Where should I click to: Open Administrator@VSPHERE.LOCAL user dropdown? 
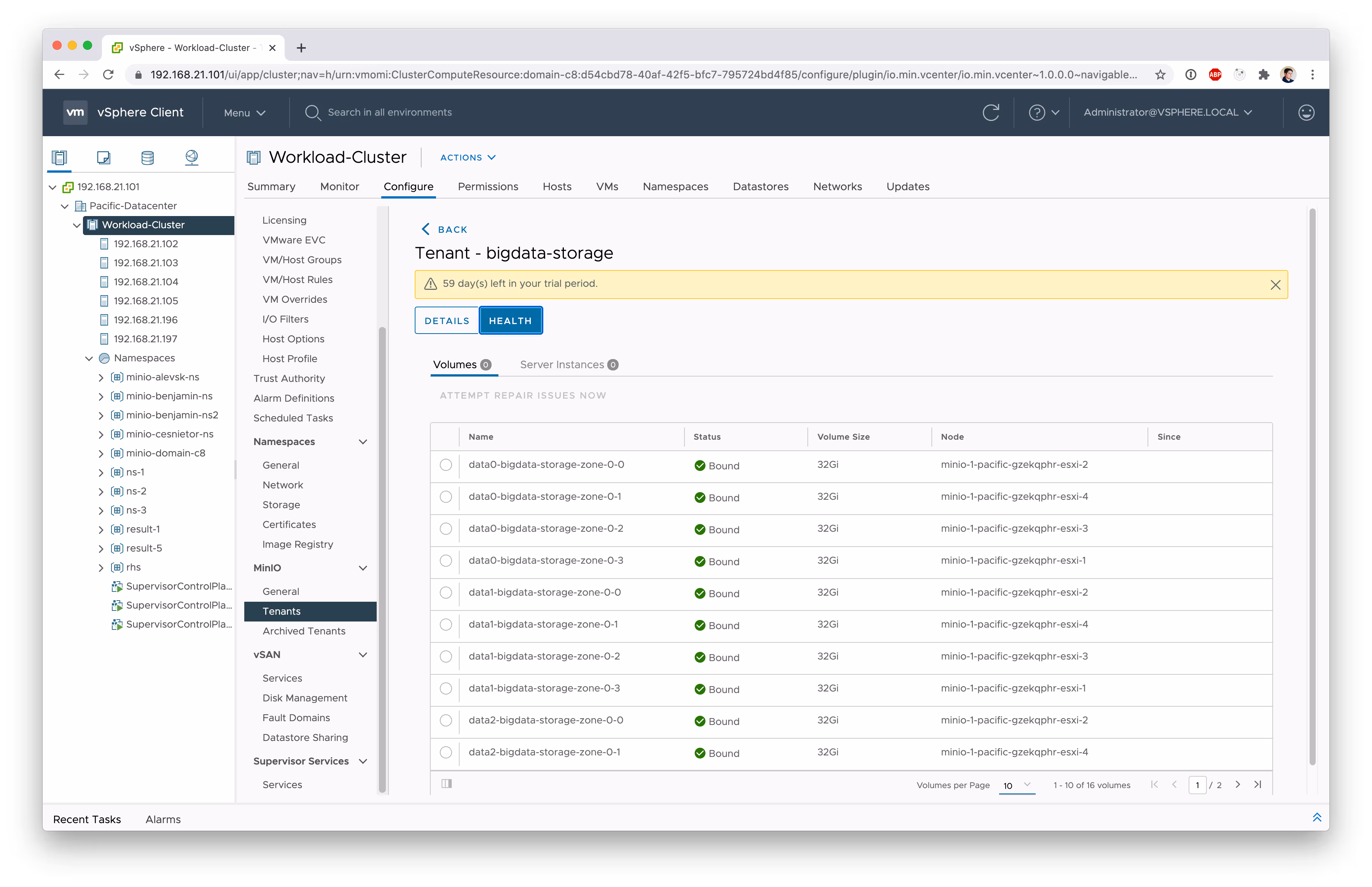(1168, 112)
